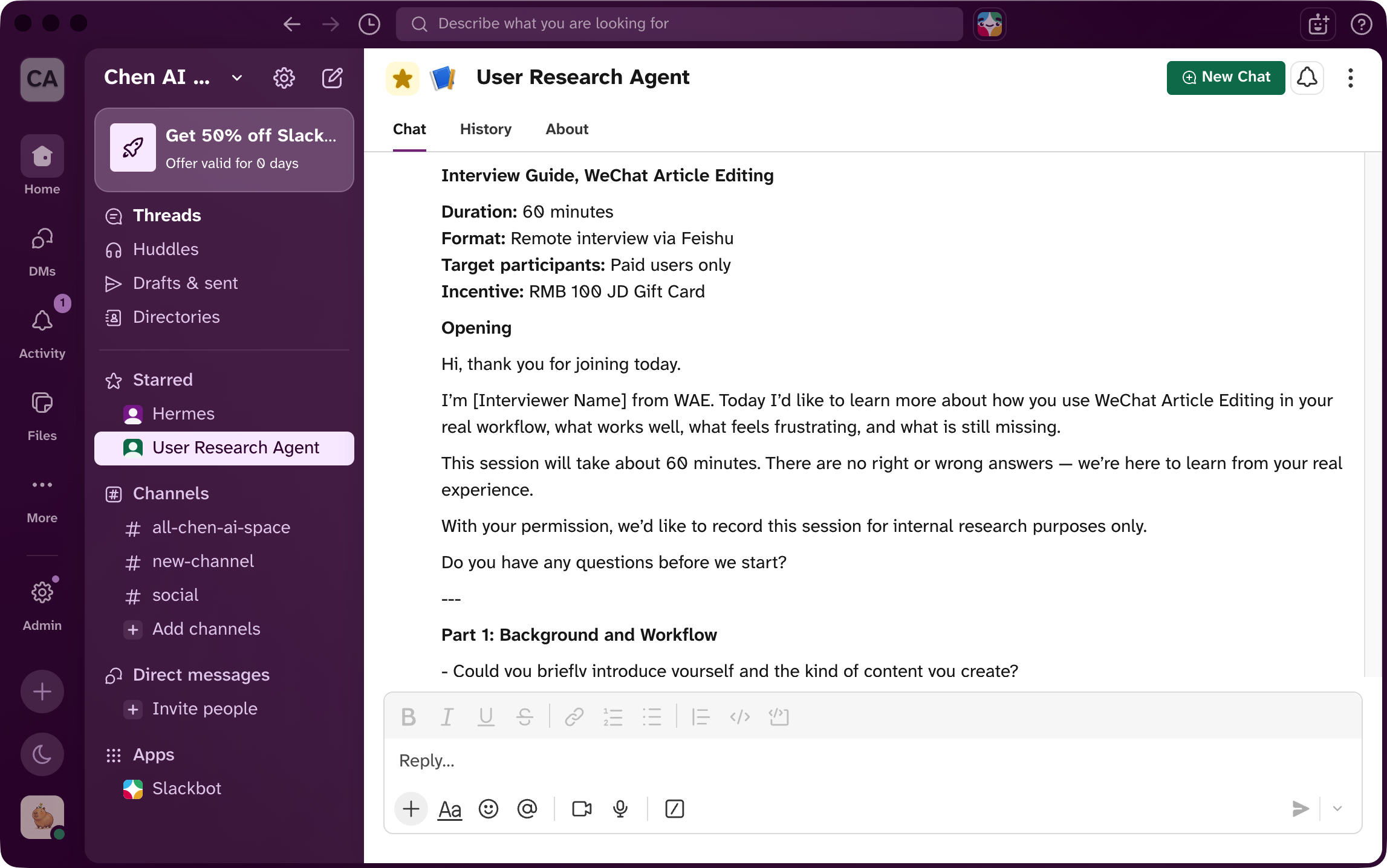The height and width of the screenshot is (868, 1387).
Task: Expand the send options chevron
Action: 1337,809
